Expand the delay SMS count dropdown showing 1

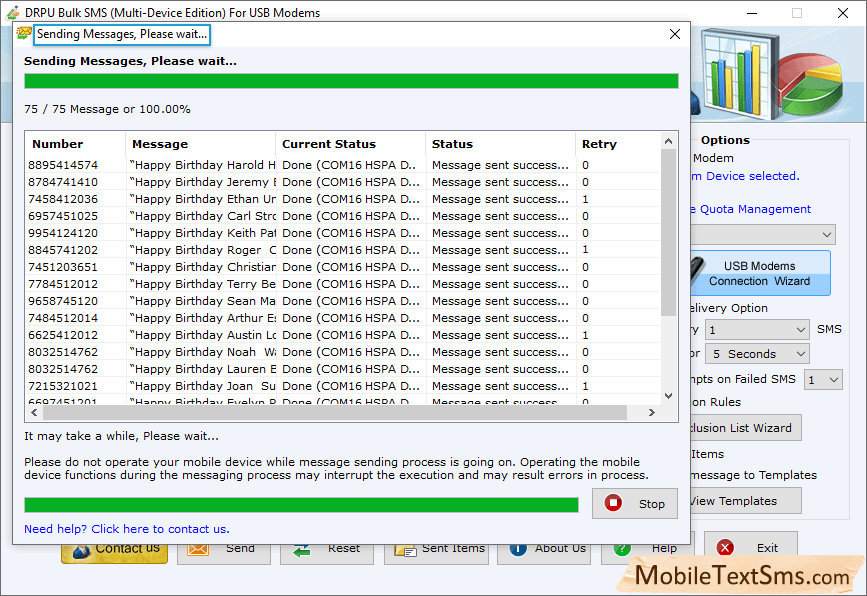coord(757,330)
